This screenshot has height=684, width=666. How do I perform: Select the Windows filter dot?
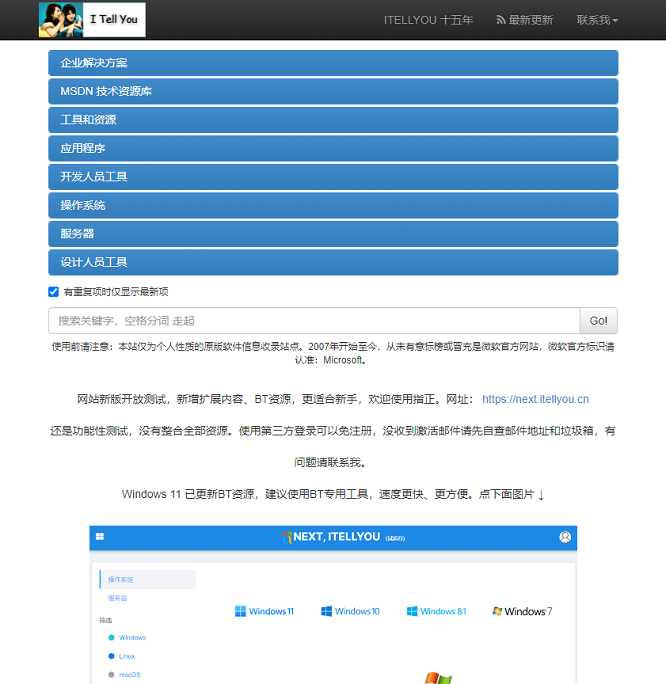pos(111,637)
